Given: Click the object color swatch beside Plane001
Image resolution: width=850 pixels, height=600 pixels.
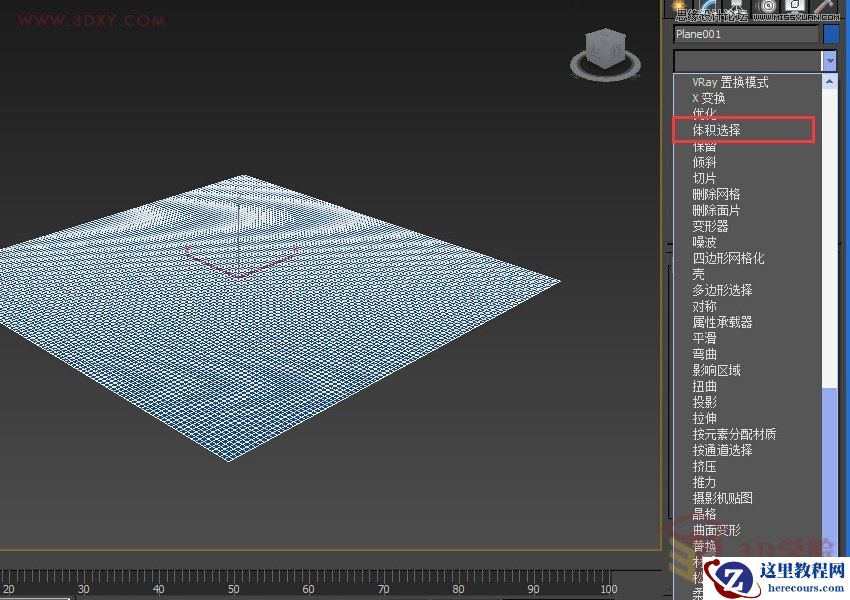Looking at the screenshot, I should point(833,35).
